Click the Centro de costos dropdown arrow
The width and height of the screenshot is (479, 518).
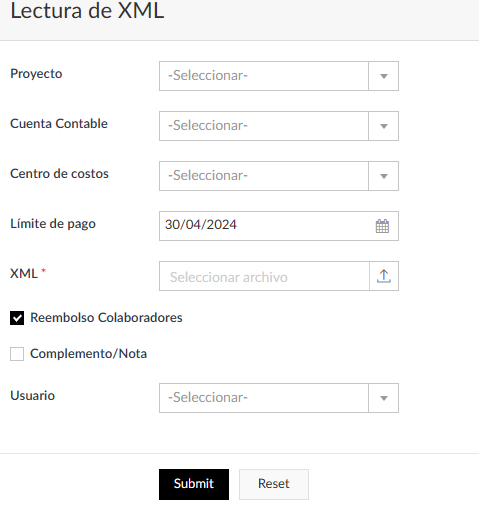click(x=384, y=176)
